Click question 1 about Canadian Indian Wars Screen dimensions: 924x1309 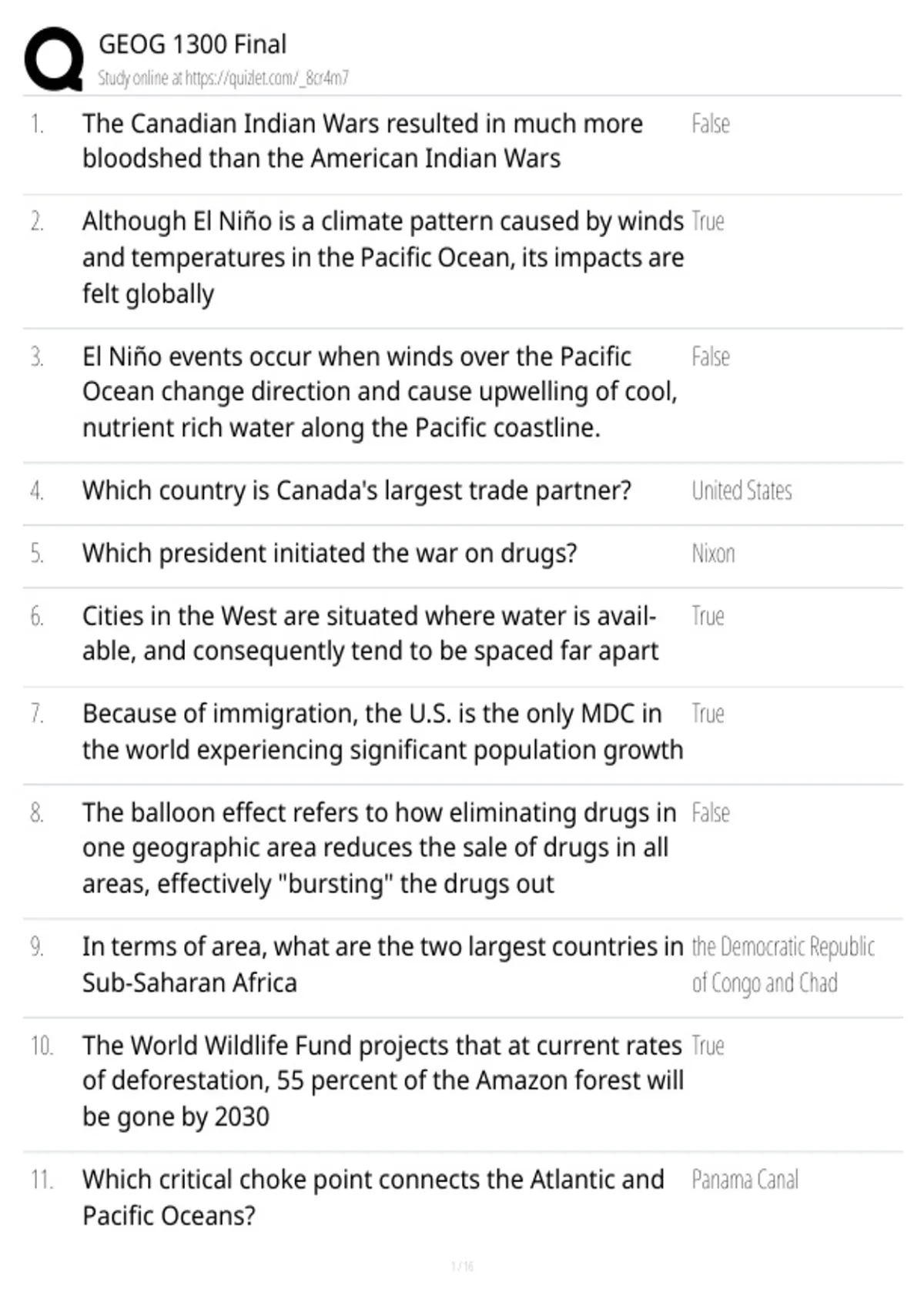363,141
